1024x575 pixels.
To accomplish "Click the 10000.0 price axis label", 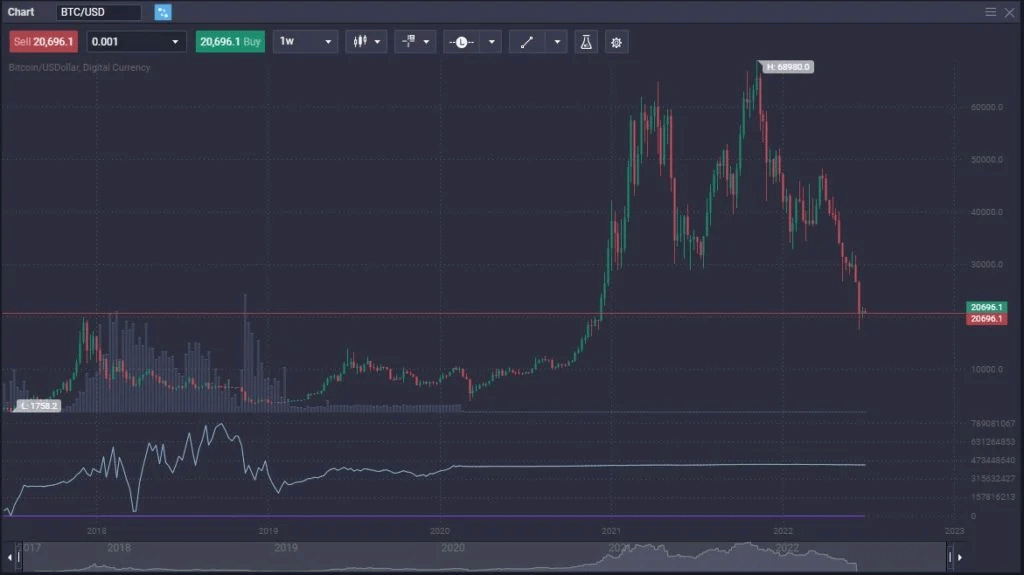I will pyautogui.click(x=986, y=369).
